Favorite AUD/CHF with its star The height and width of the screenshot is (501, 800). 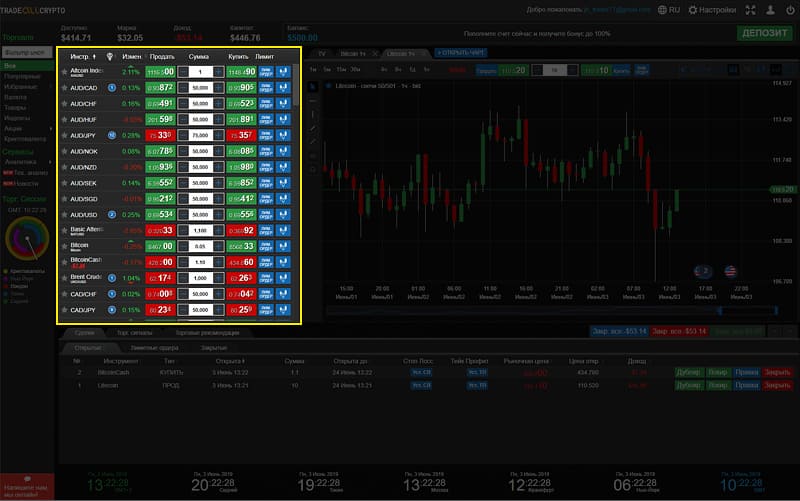tap(64, 104)
